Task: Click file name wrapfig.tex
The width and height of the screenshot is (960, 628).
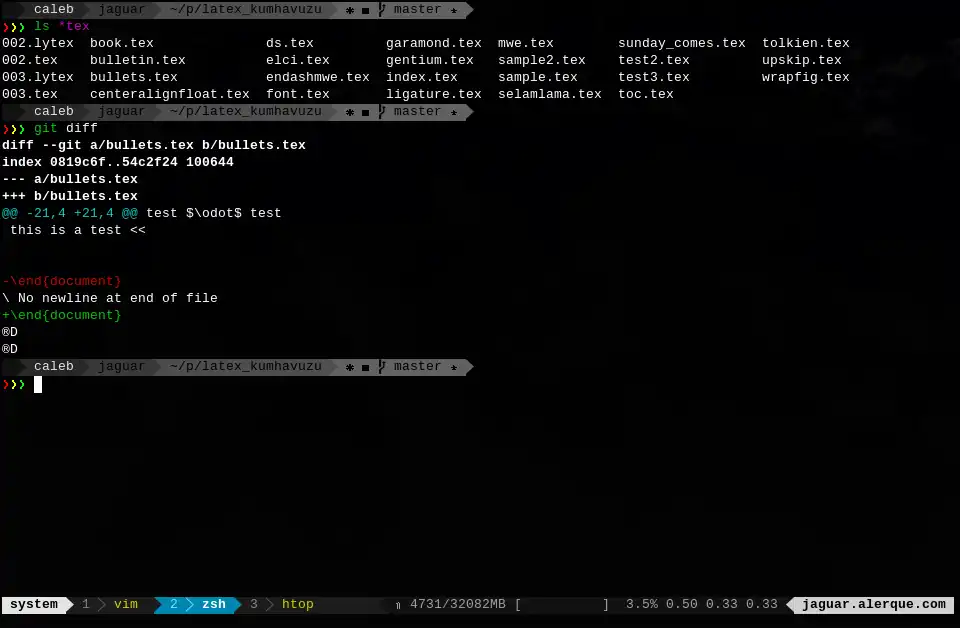Action: [x=806, y=77]
